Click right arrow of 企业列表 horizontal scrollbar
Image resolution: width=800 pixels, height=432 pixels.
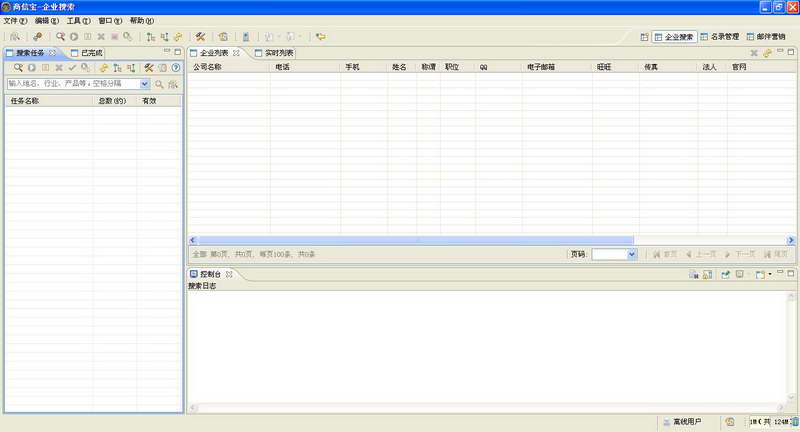(790, 240)
